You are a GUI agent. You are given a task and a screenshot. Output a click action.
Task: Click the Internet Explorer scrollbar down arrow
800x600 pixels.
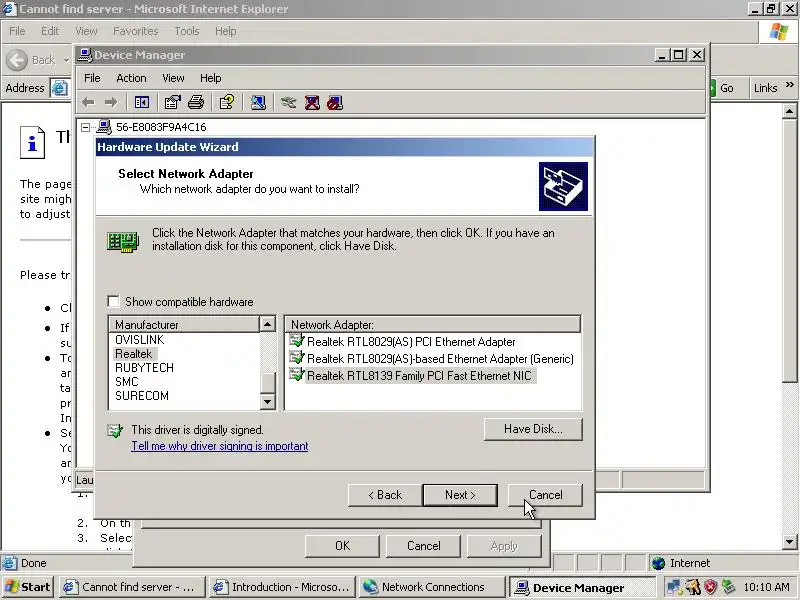[789, 542]
